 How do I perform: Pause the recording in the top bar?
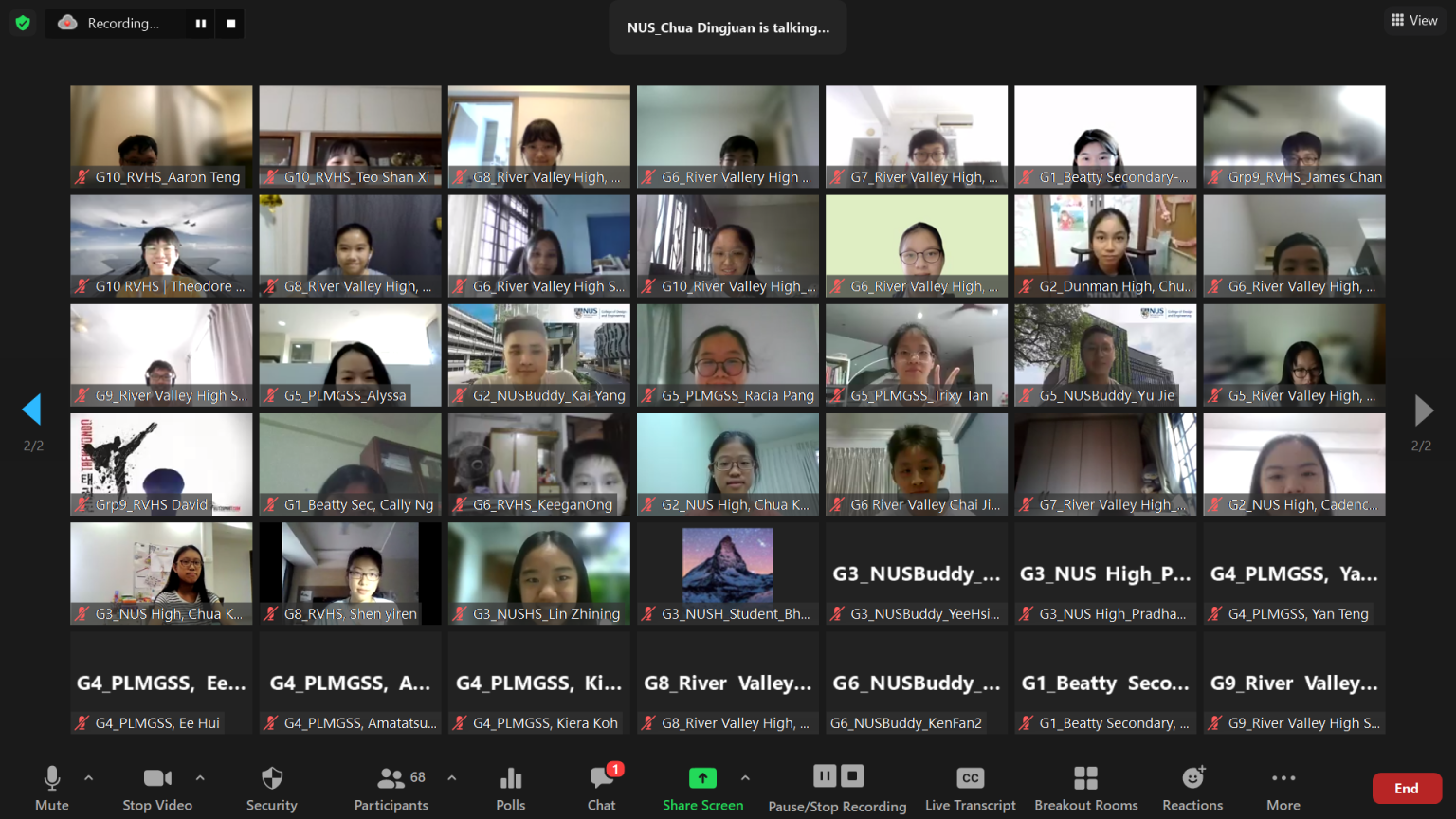pos(201,24)
